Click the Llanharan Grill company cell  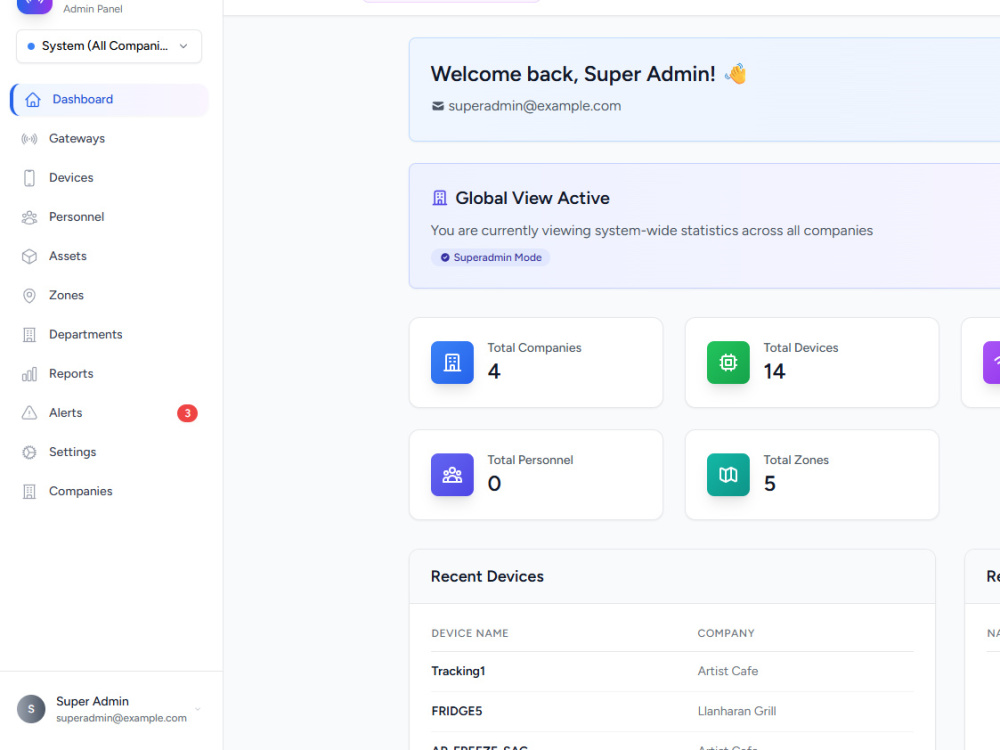tap(737, 711)
